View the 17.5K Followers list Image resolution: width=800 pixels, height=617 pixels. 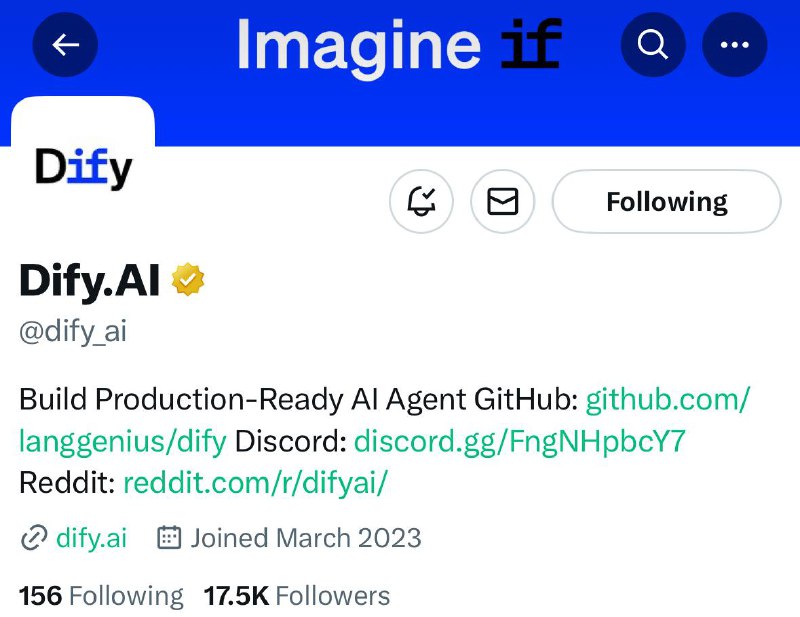(297, 596)
